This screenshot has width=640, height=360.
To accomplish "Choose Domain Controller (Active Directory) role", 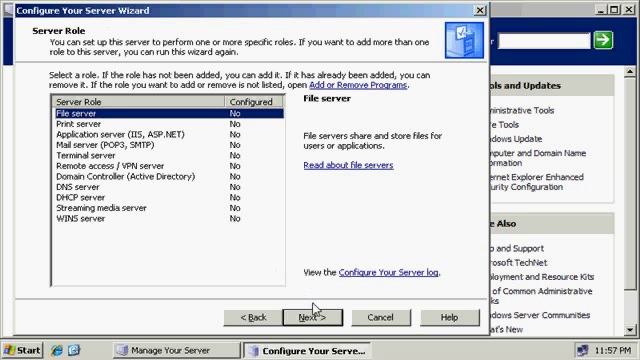I will click(x=169, y=177).
